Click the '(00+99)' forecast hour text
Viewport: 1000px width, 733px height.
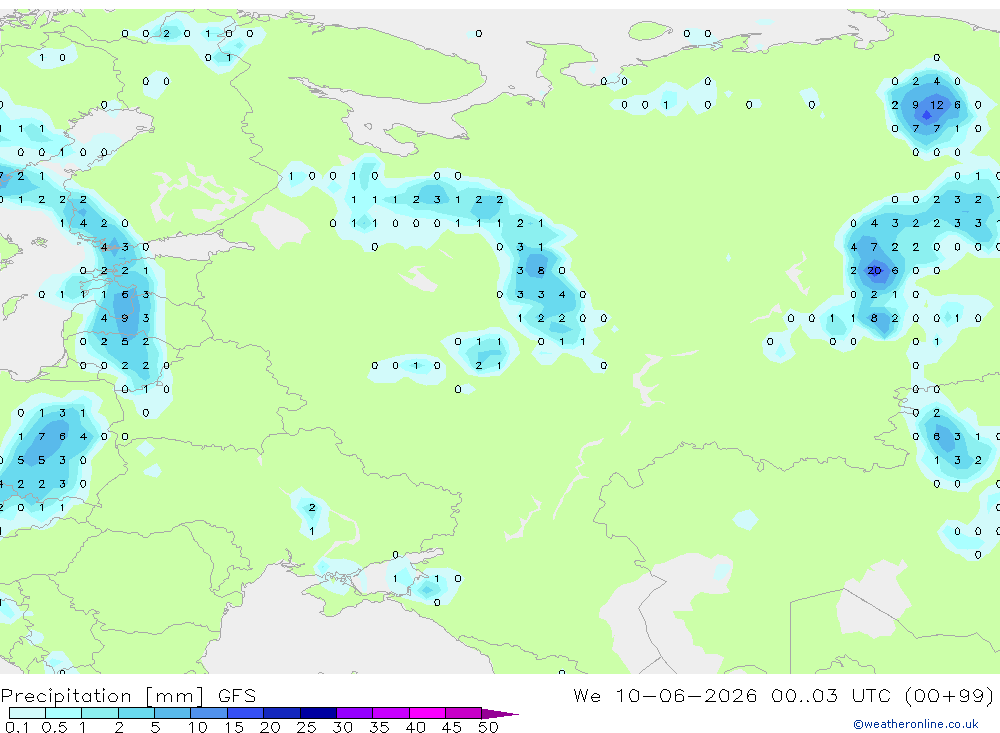[950, 695]
